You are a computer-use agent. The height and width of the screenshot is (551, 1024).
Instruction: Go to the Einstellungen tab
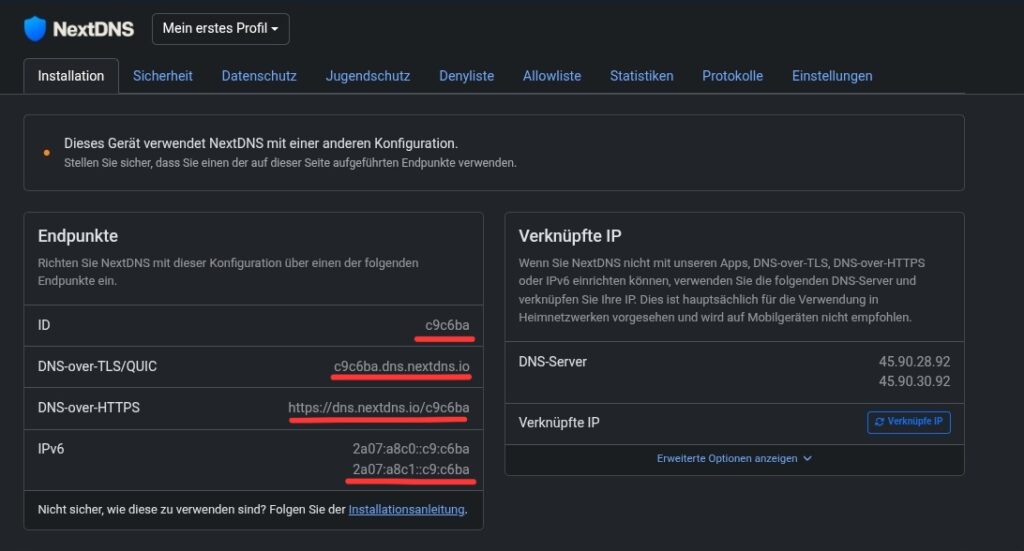pyautogui.click(x=832, y=76)
